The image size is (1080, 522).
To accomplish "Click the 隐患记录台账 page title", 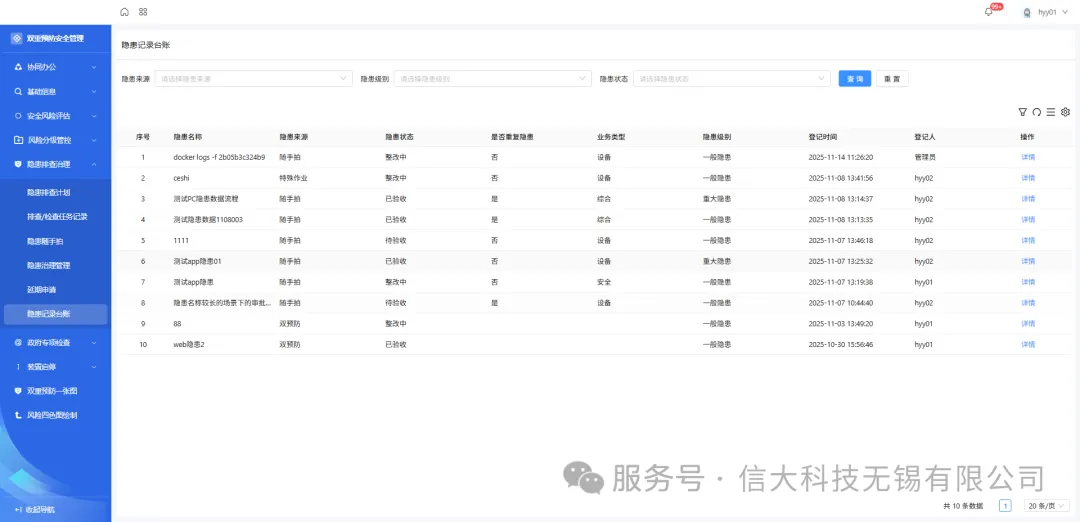I will 146,45.
